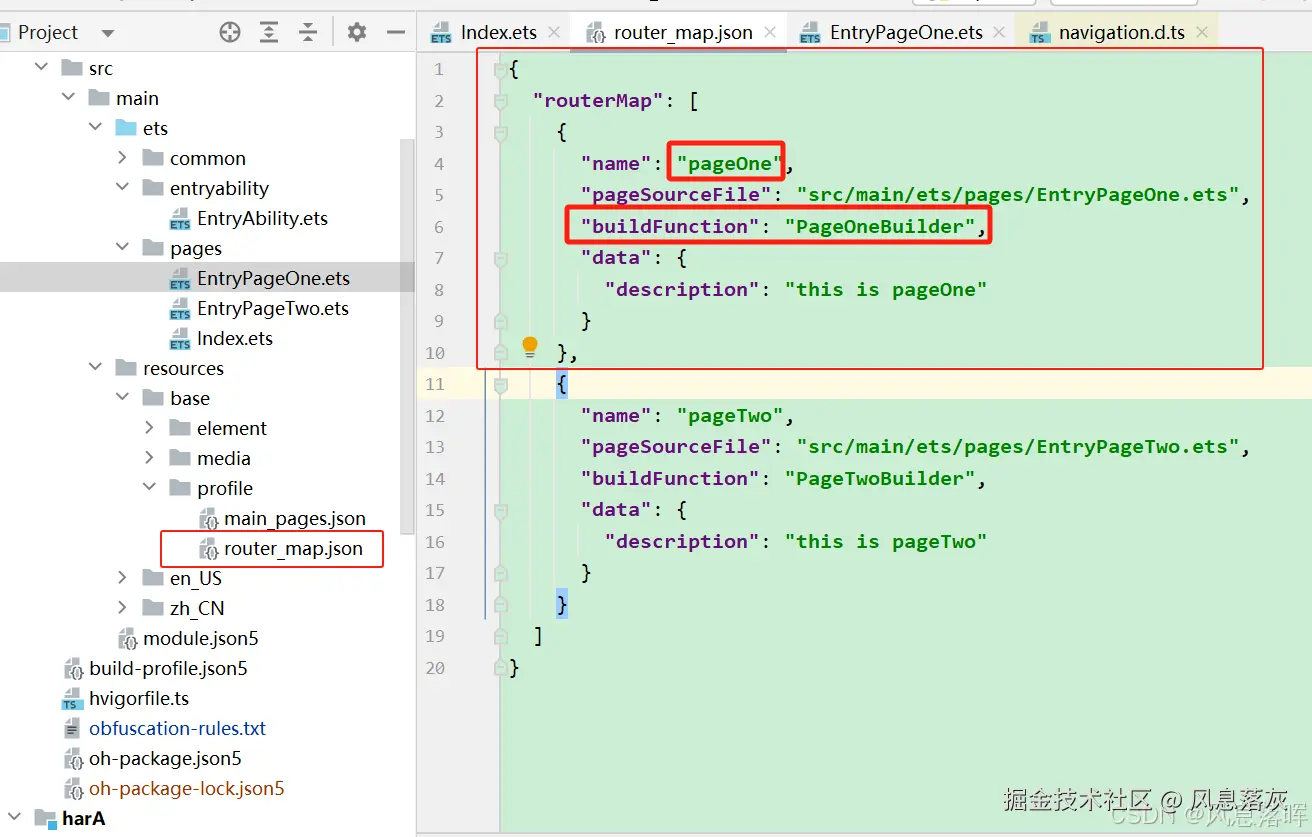Select oh-package-lock.json5 in the tree
This screenshot has height=837, width=1312.
(186, 788)
